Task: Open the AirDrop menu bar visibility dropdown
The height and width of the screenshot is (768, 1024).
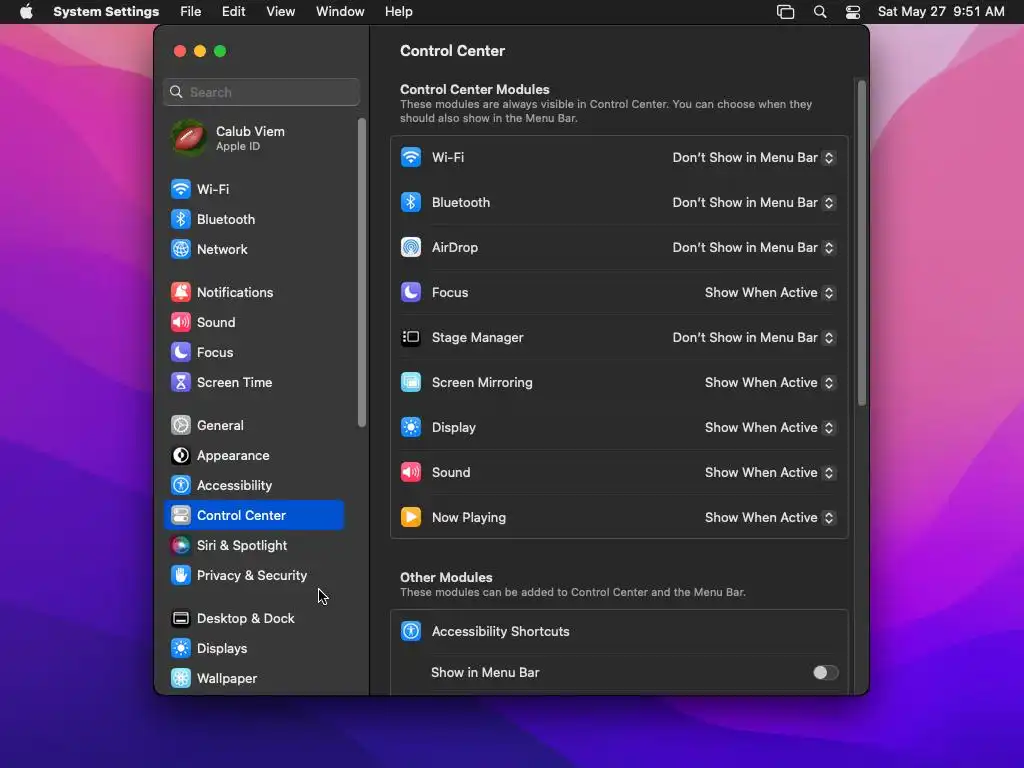Action: coord(754,248)
